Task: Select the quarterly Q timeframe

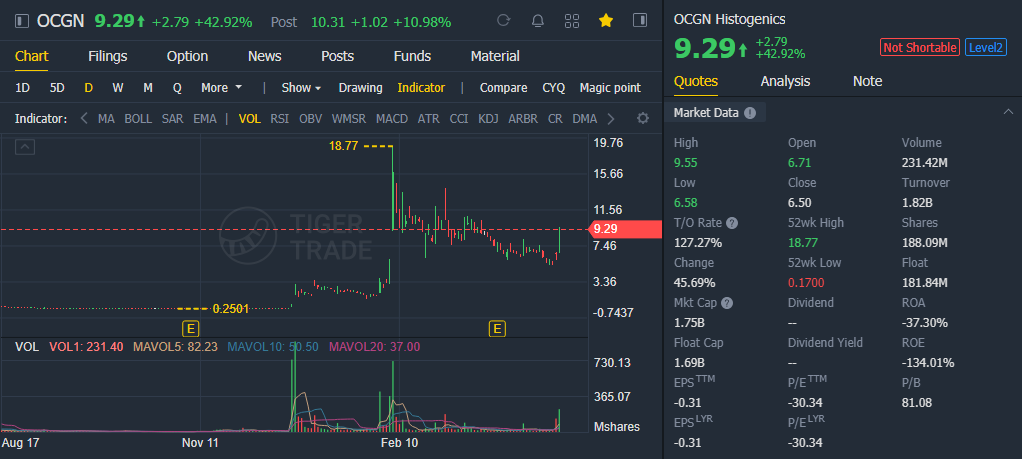Action: (x=177, y=87)
